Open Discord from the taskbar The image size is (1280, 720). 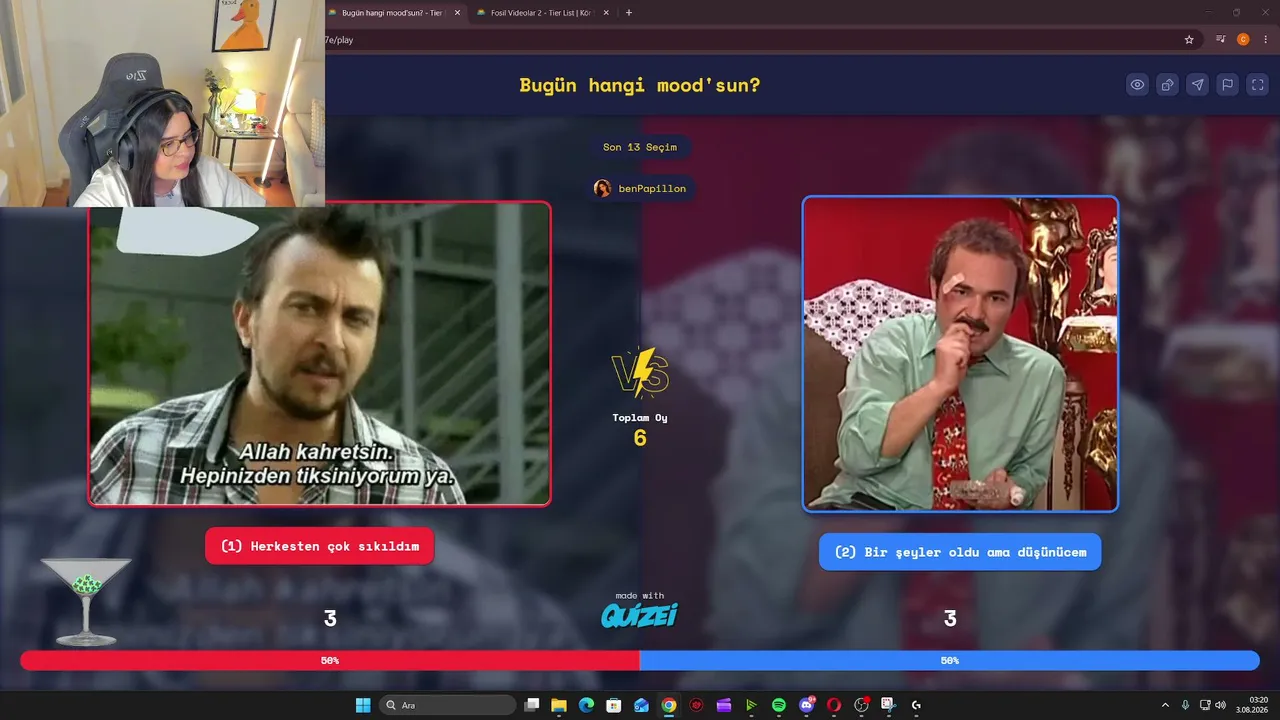point(807,705)
